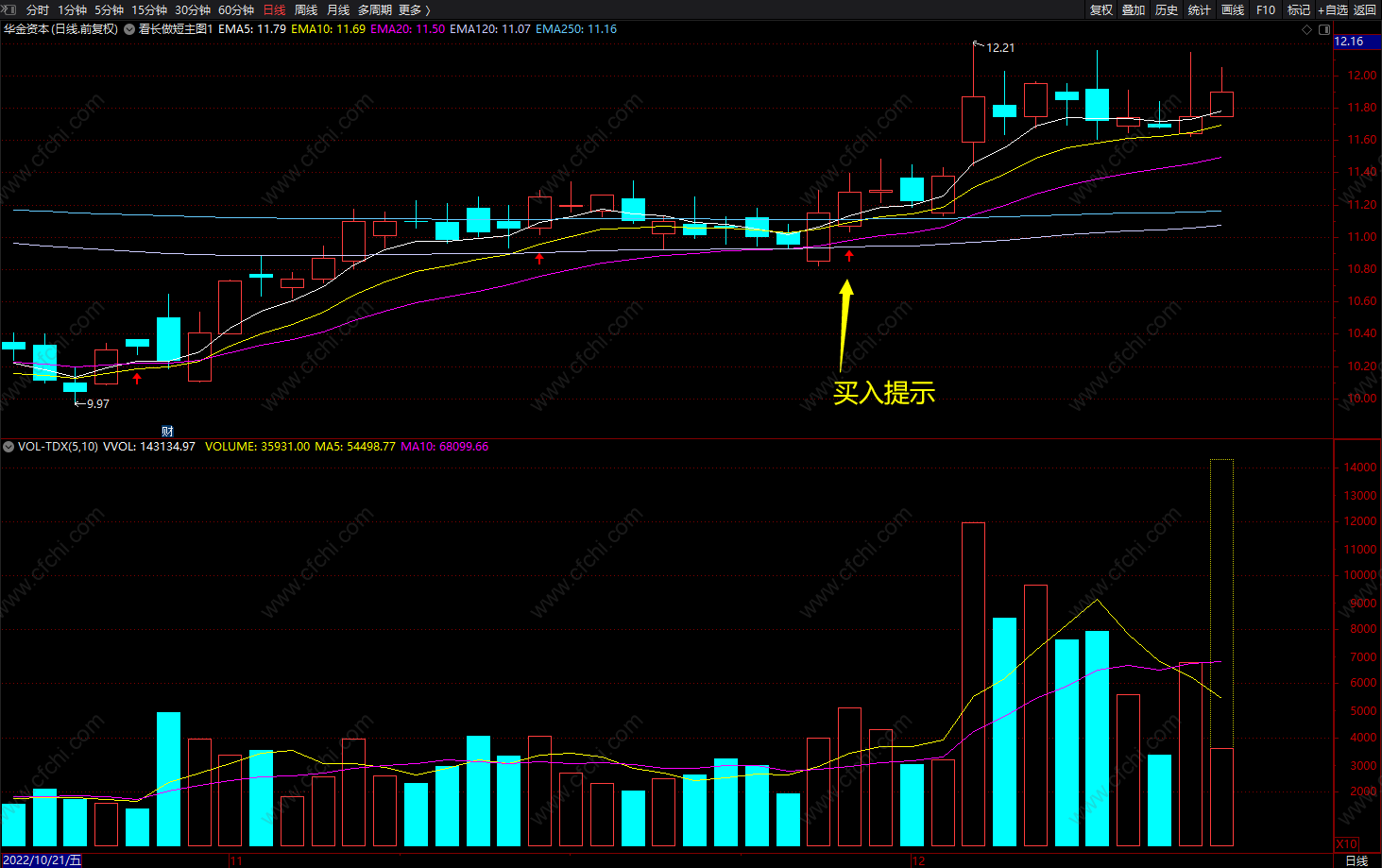Open the 统计 statistics button
The height and width of the screenshot is (868, 1382).
point(1200,9)
